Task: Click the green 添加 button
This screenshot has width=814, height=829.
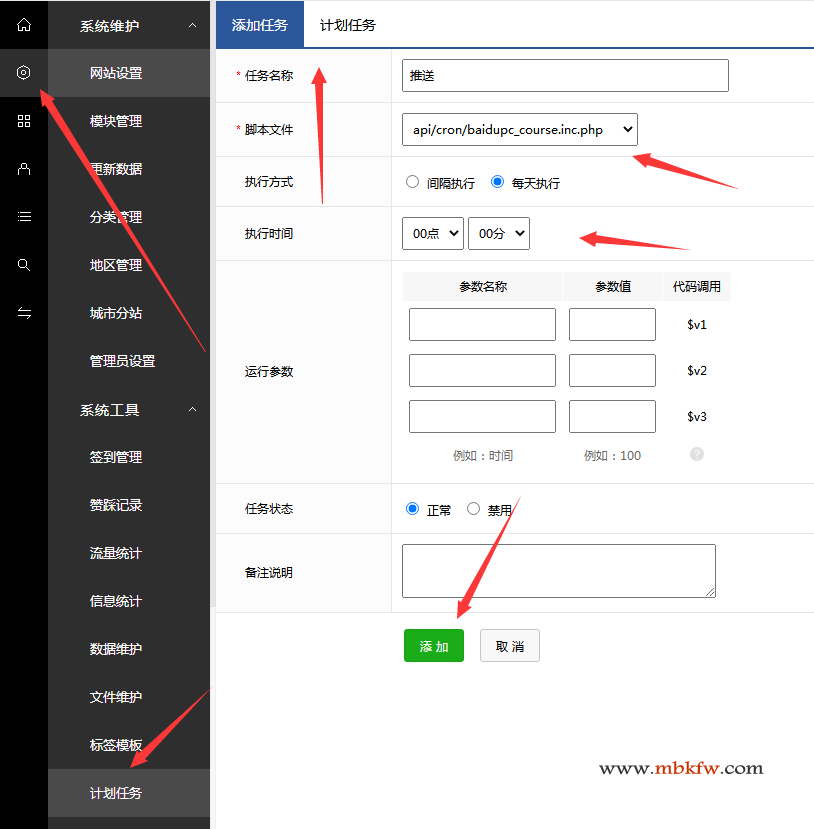Action: tap(433, 646)
